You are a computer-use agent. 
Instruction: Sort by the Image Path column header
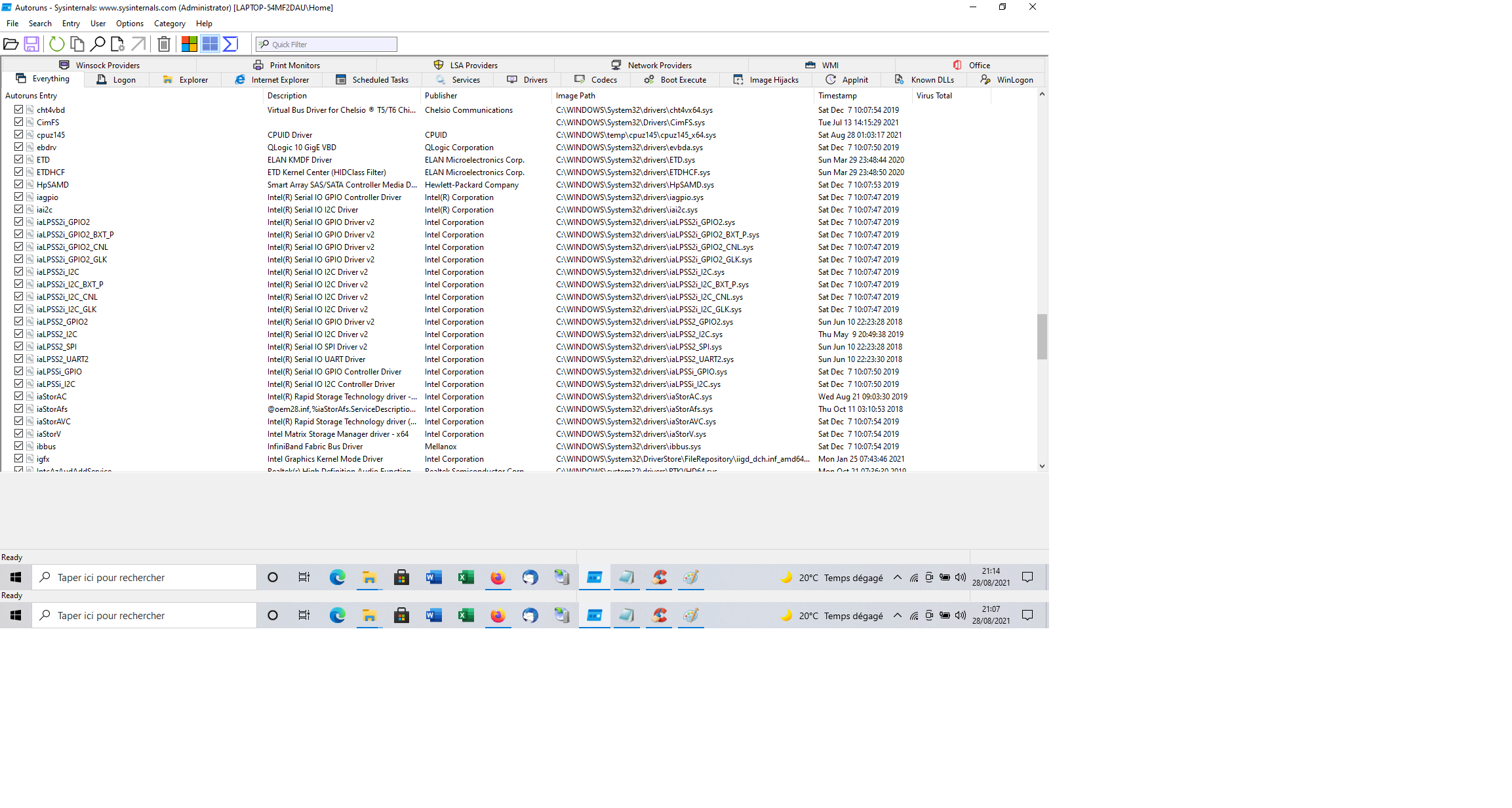683,96
